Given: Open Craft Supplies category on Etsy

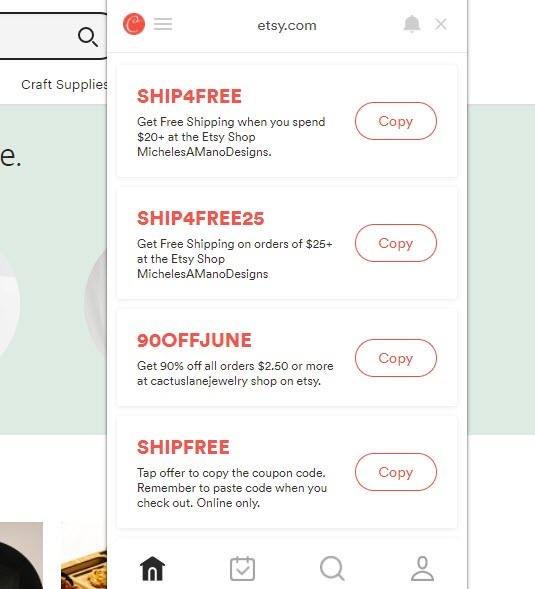Looking at the screenshot, I should (64, 85).
